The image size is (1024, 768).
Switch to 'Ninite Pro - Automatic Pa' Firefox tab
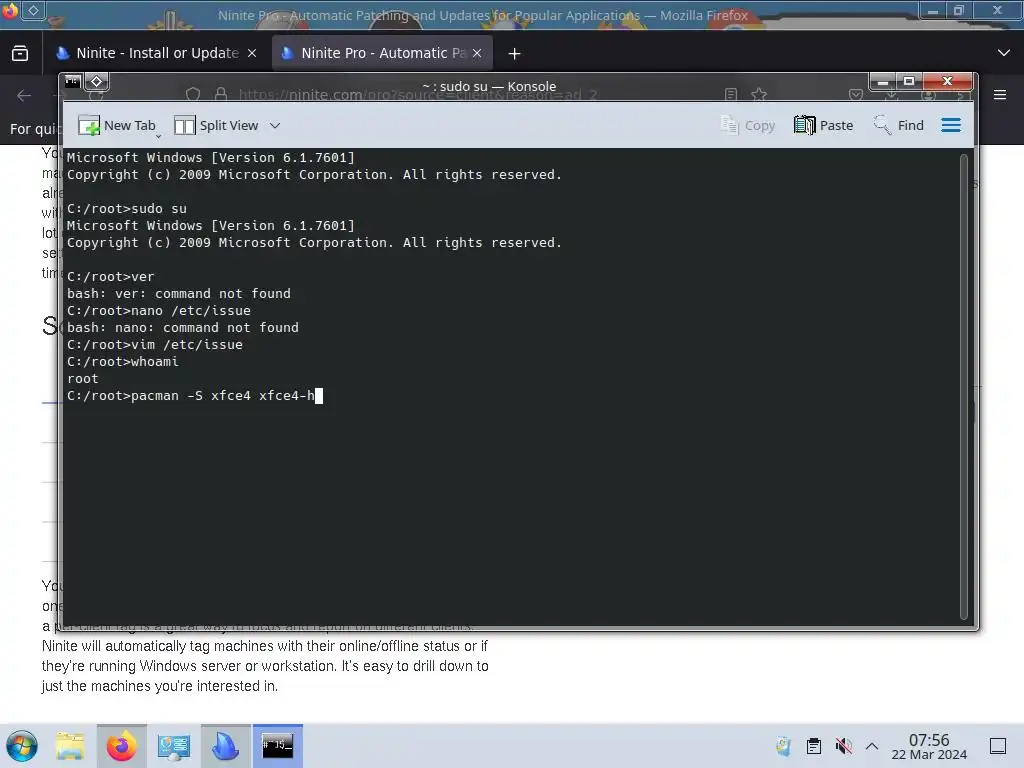point(383,53)
